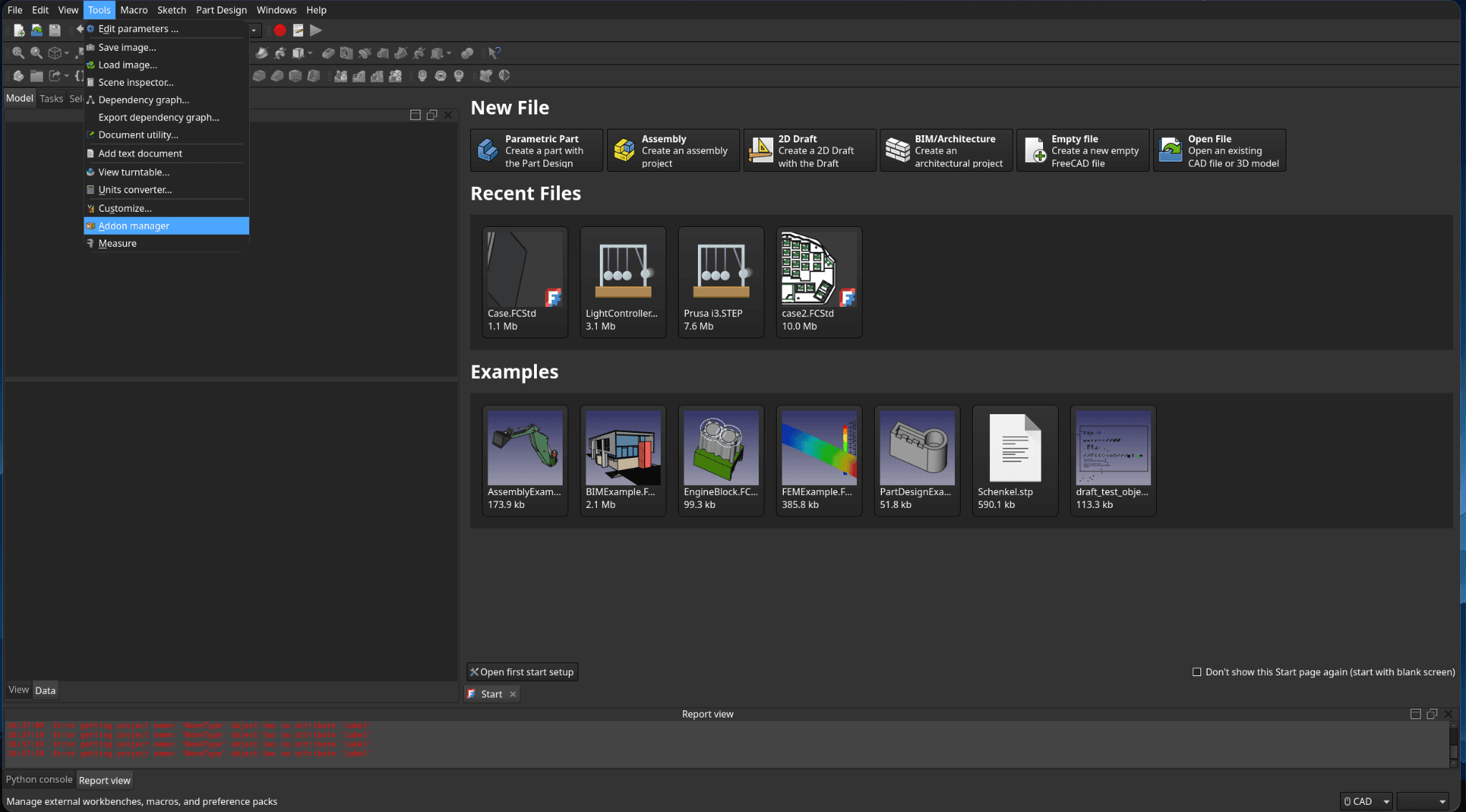
Task: Execute macro with the play icon
Action: point(316,30)
